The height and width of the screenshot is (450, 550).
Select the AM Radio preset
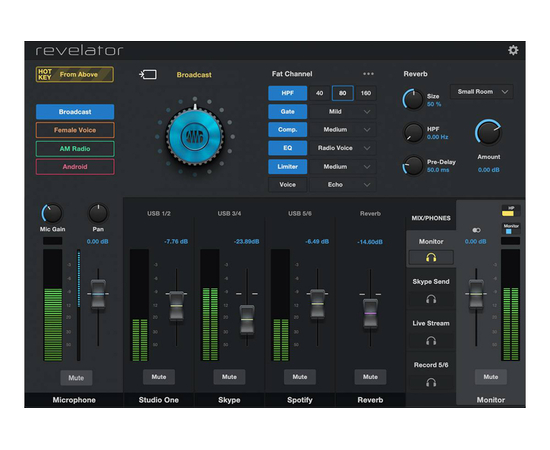75,149
